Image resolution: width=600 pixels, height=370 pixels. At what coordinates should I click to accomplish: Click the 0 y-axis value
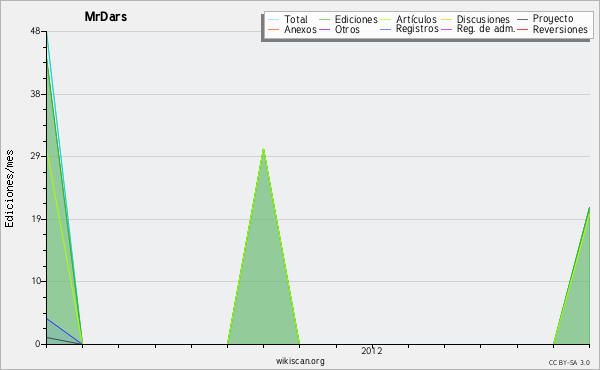[38, 344]
